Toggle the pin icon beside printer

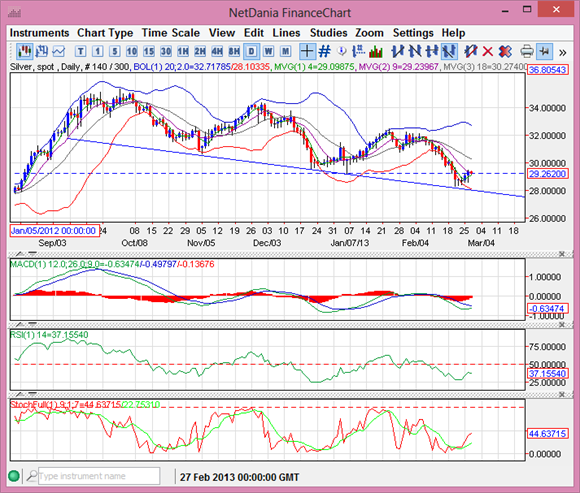point(544,51)
